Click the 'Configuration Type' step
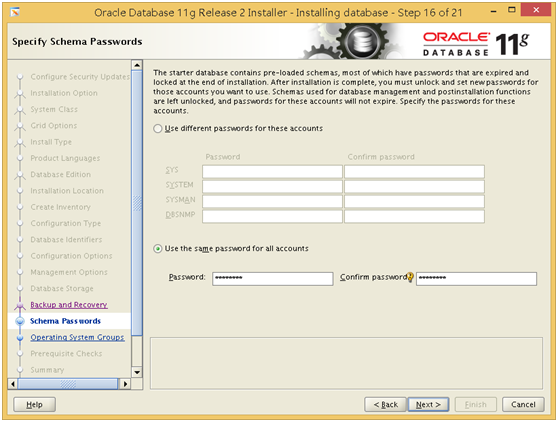558x422 pixels. coord(66,223)
